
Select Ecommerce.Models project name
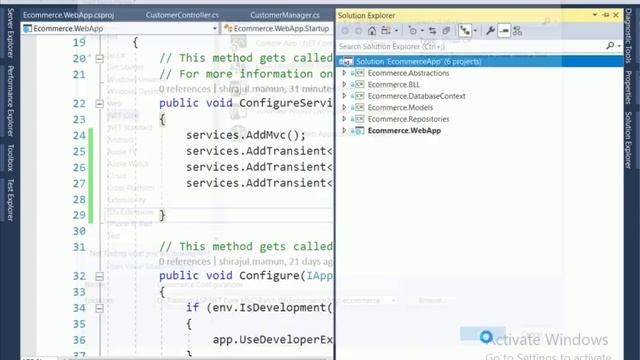pos(400,107)
